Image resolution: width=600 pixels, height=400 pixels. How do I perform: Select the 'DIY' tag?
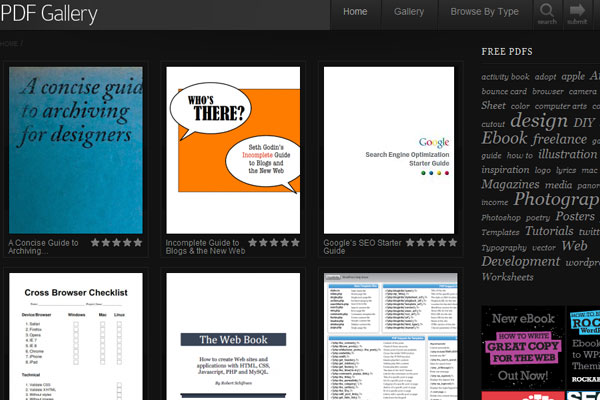tap(584, 122)
